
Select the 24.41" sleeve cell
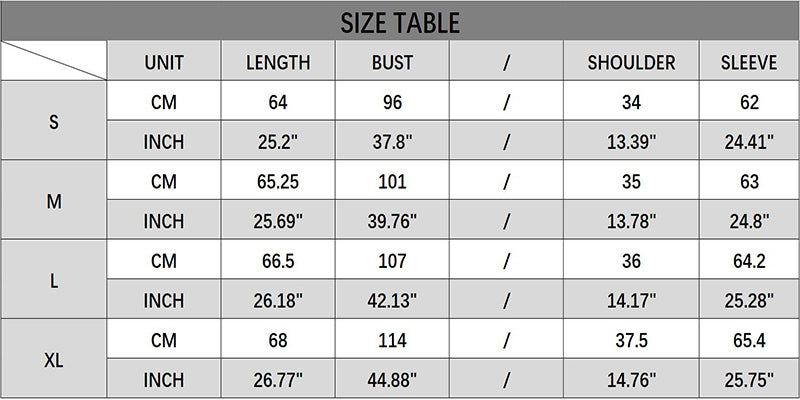(749, 142)
